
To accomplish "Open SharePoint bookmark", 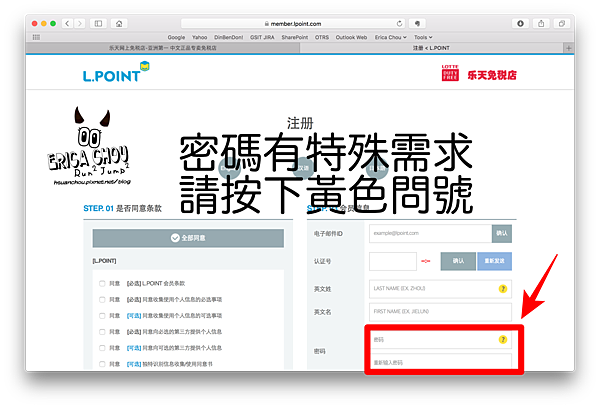I will pyautogui.click(x=295, y=37).
